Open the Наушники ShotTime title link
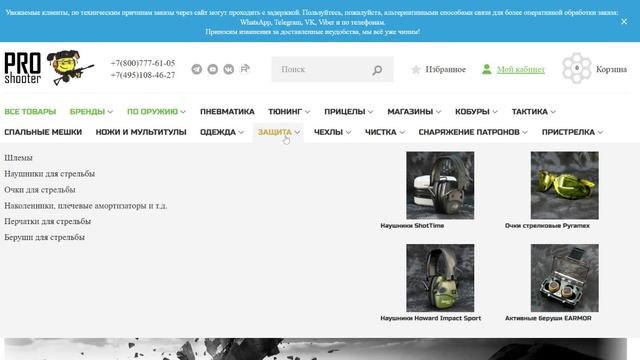The width and height of the screenshot is (640, 360). click(x=412, y=226)
